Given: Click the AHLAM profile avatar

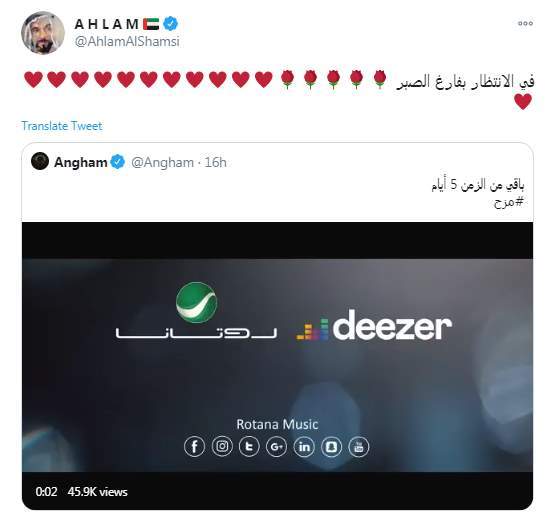Looking at the screenshot, I should pos(43,33).
